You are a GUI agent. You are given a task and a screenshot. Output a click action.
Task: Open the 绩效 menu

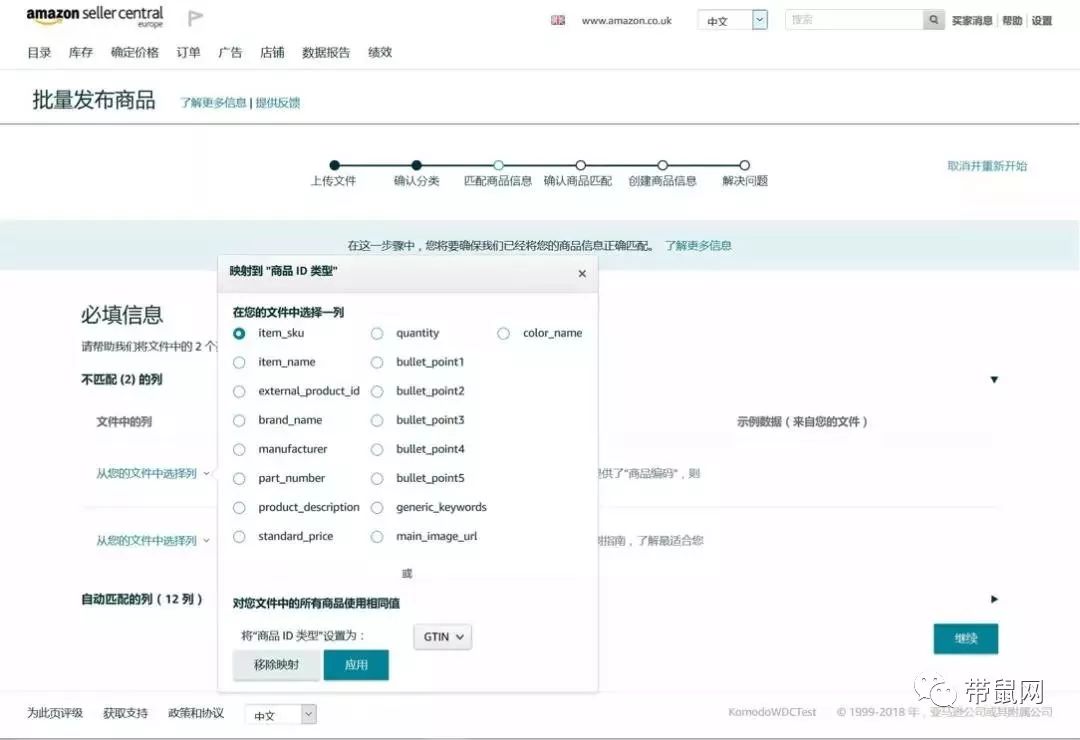(380, 52)
